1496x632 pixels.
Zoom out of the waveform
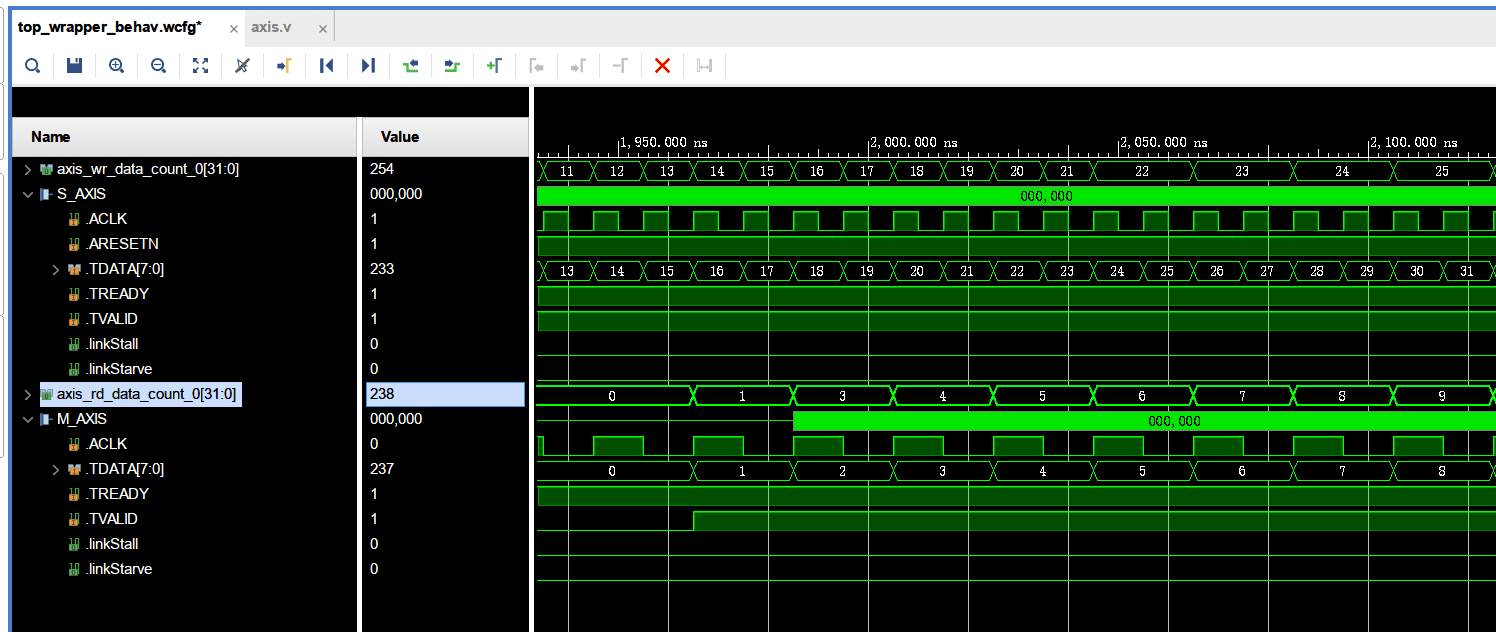(158, 66)
